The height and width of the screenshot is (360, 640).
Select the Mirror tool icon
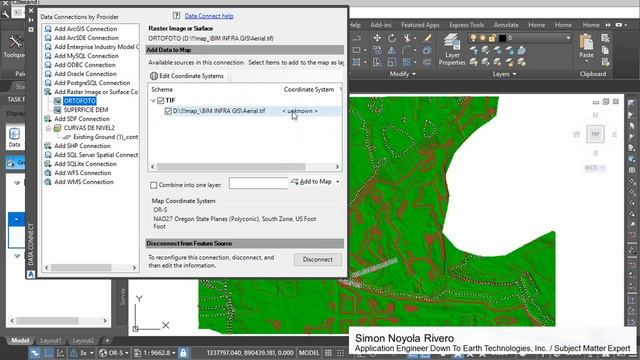[392, 51]
